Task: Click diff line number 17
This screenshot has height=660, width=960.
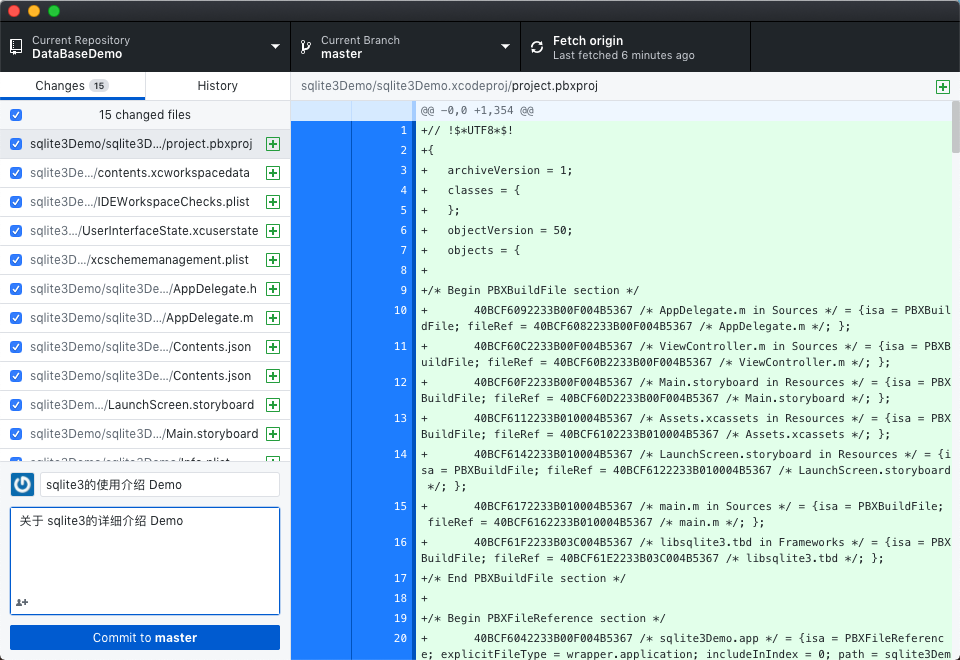Action: click(x=400, y=578)
